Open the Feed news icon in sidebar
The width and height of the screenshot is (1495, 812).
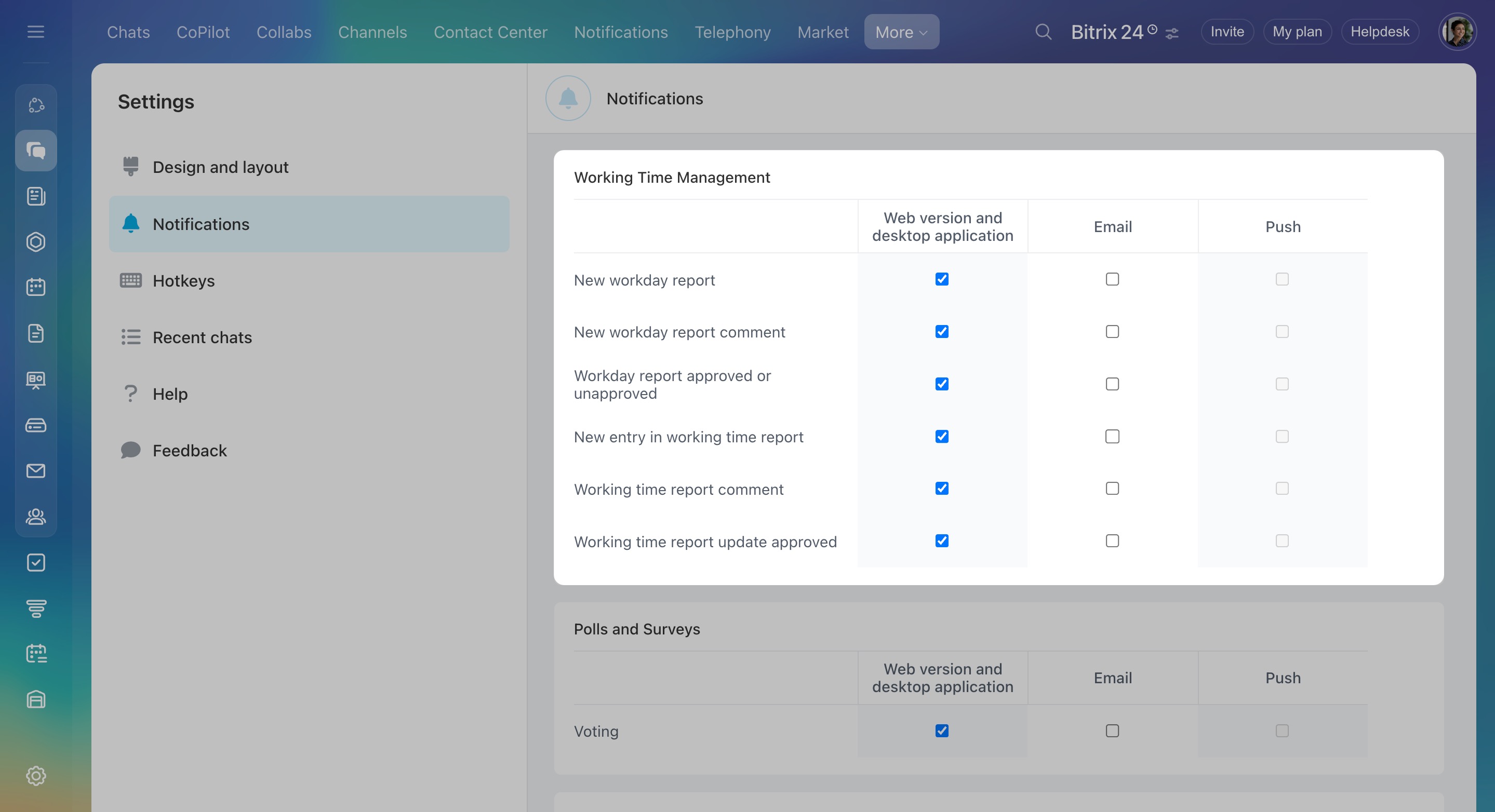click(36, 196)
